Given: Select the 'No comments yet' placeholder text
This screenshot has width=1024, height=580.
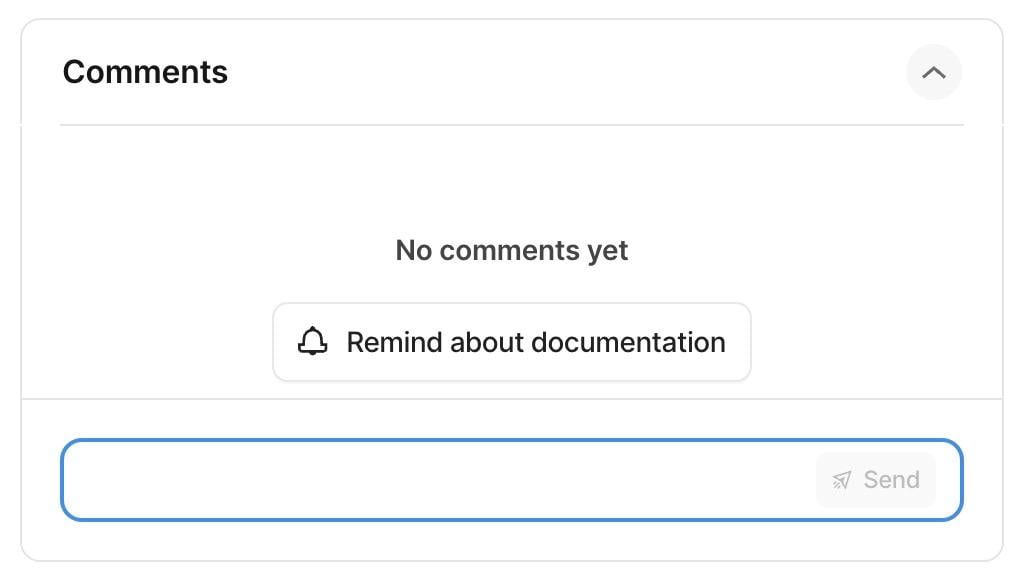Looking at the screenshot, I should [511, 250].
